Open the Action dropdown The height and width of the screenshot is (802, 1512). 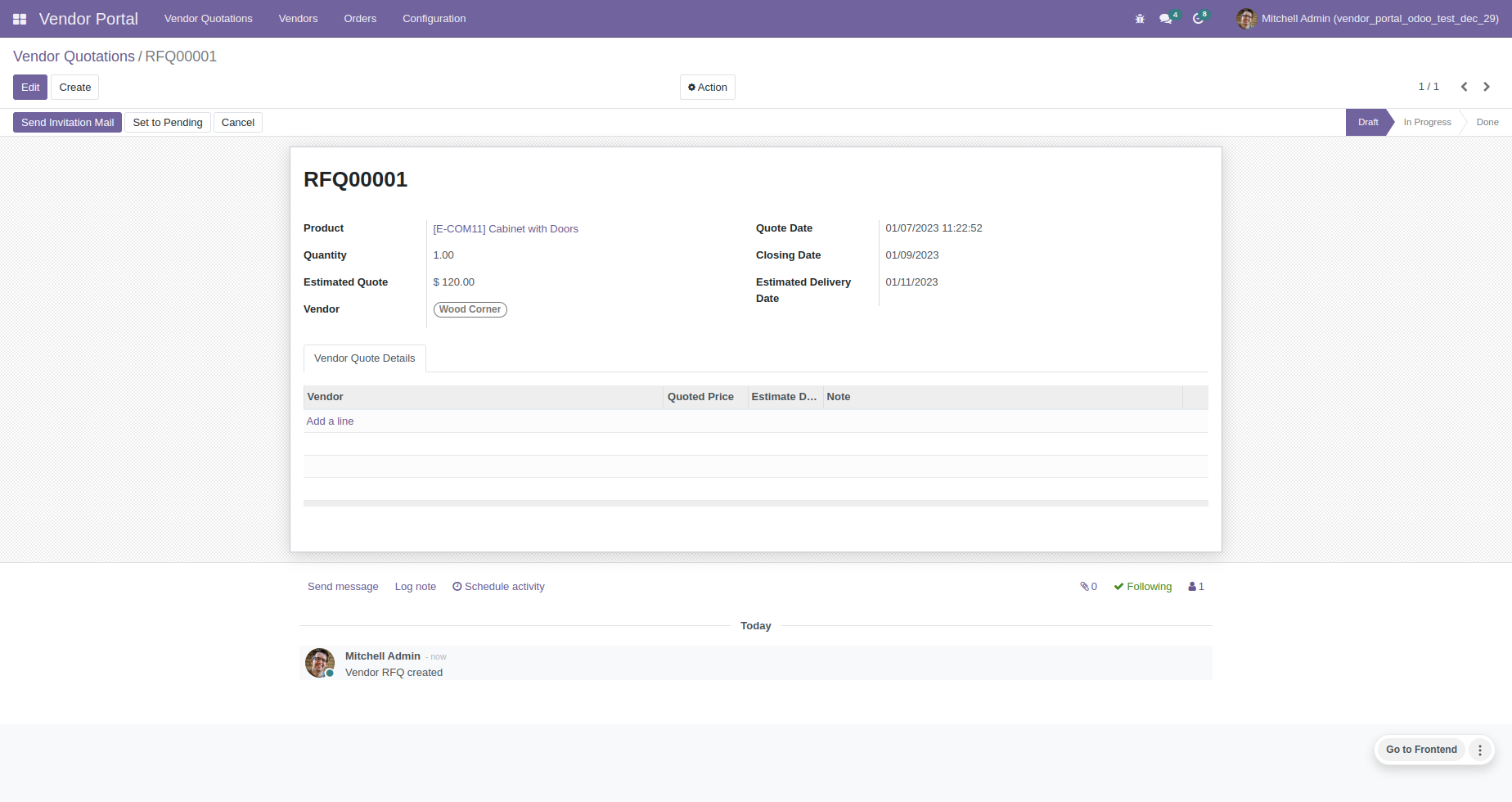708,88
